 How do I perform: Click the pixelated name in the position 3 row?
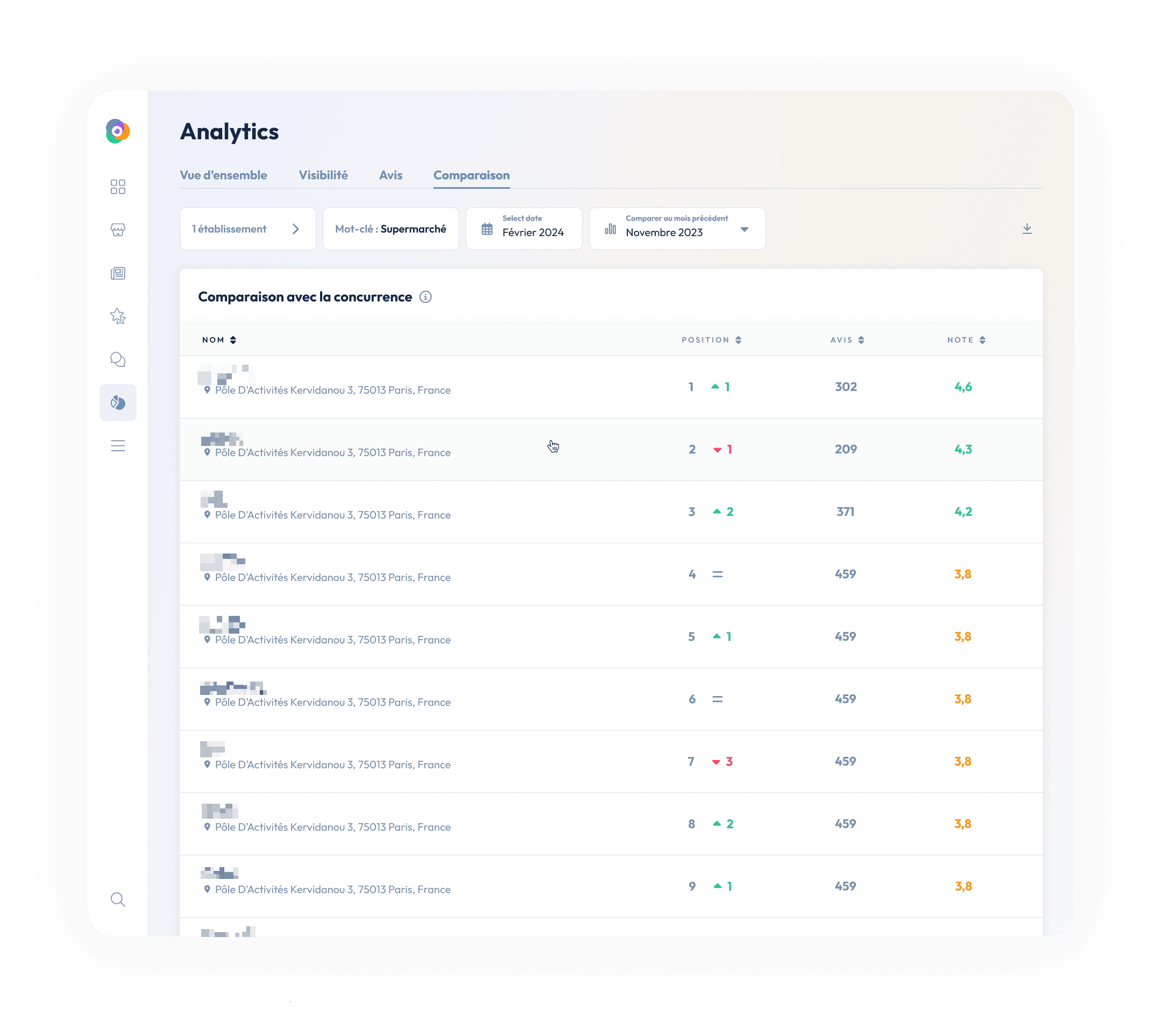tap(214, 499)
